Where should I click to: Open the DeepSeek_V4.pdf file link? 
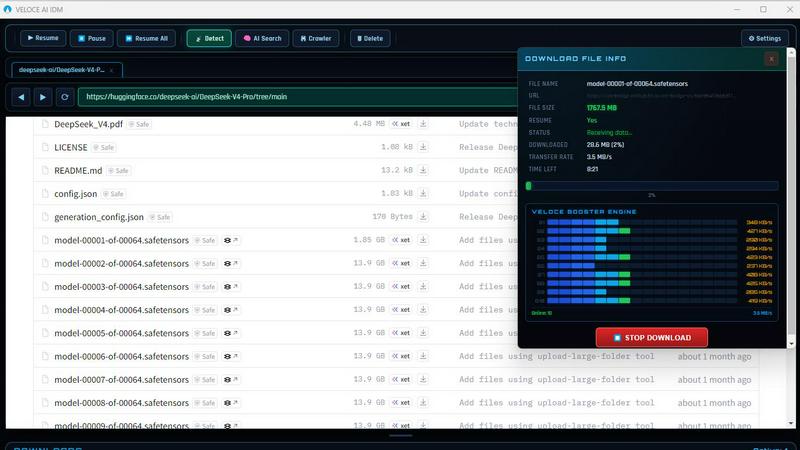click(88, 124)
